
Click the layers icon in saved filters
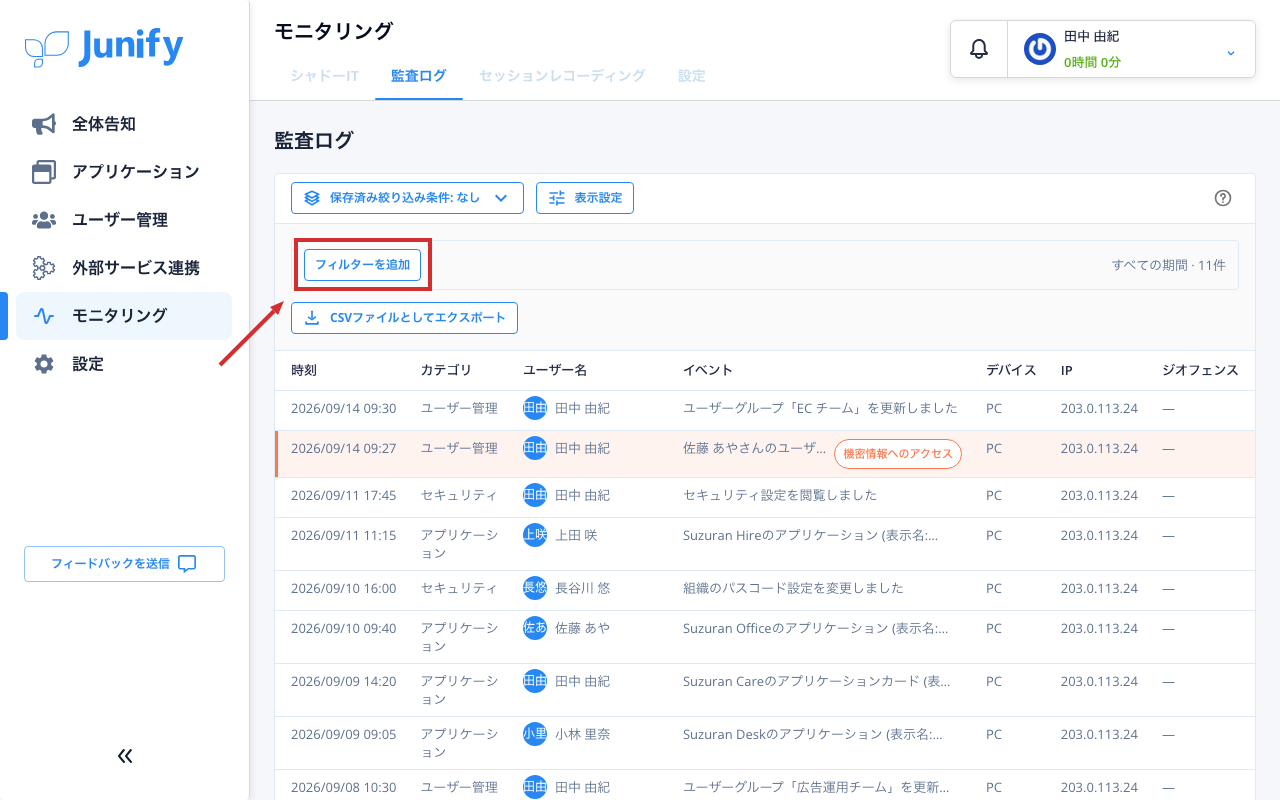pyautogui.click(x=312, y=198)
